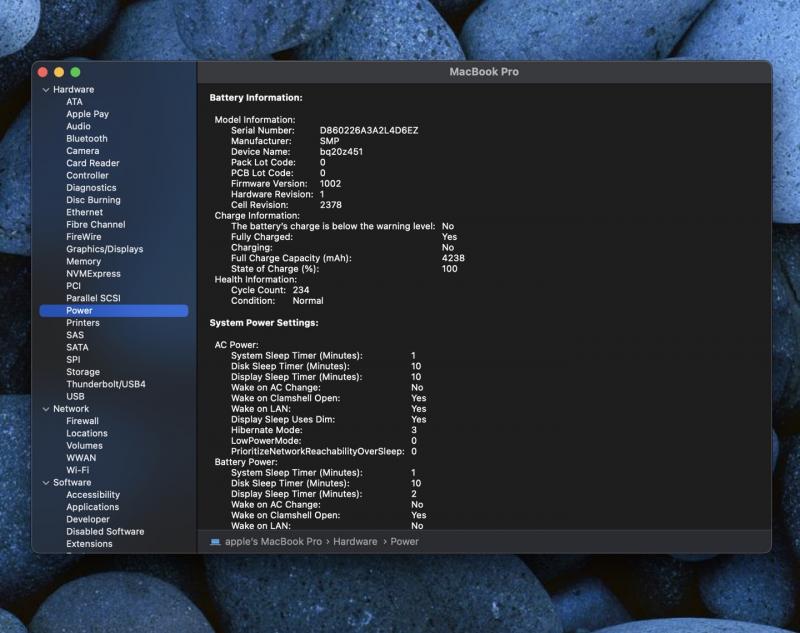Collapse the Network section chevron
Viewport: 800px width, 633px height.
(46, 409)
